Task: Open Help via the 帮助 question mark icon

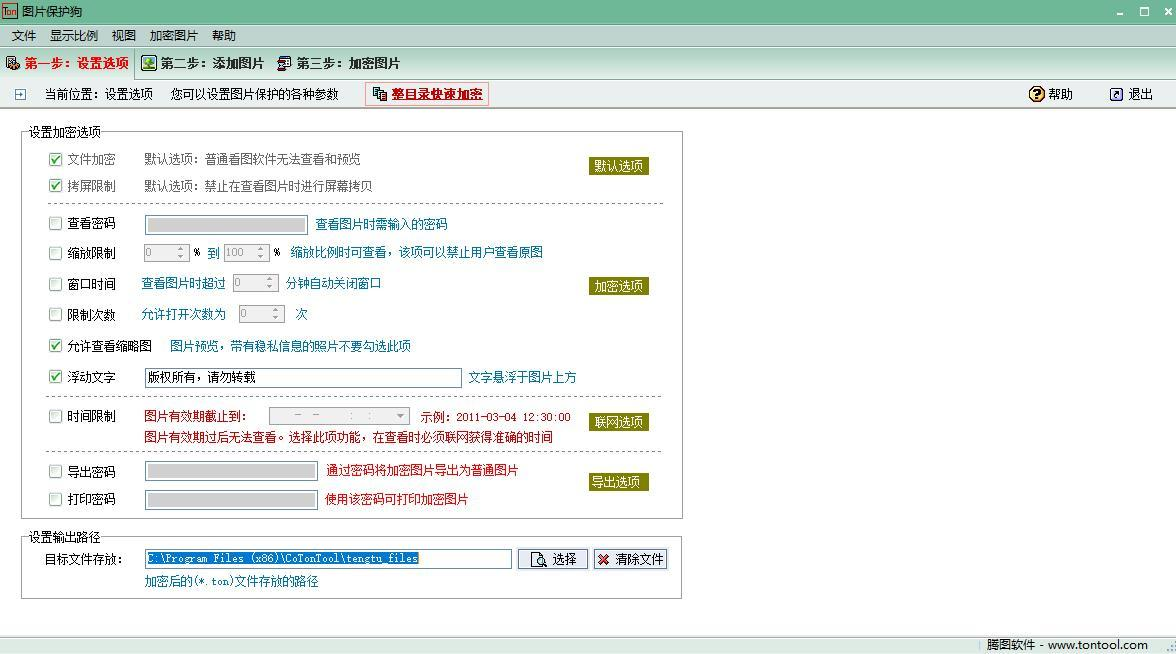Action: point(1034,93)
